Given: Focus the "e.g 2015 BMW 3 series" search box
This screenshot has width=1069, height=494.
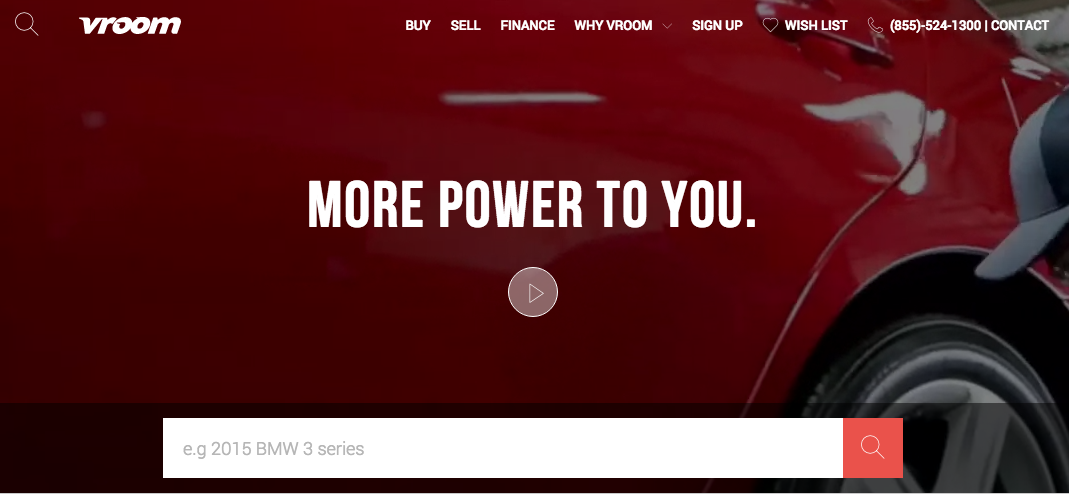Looking at the screenshot, I should [x=503, y=448].
